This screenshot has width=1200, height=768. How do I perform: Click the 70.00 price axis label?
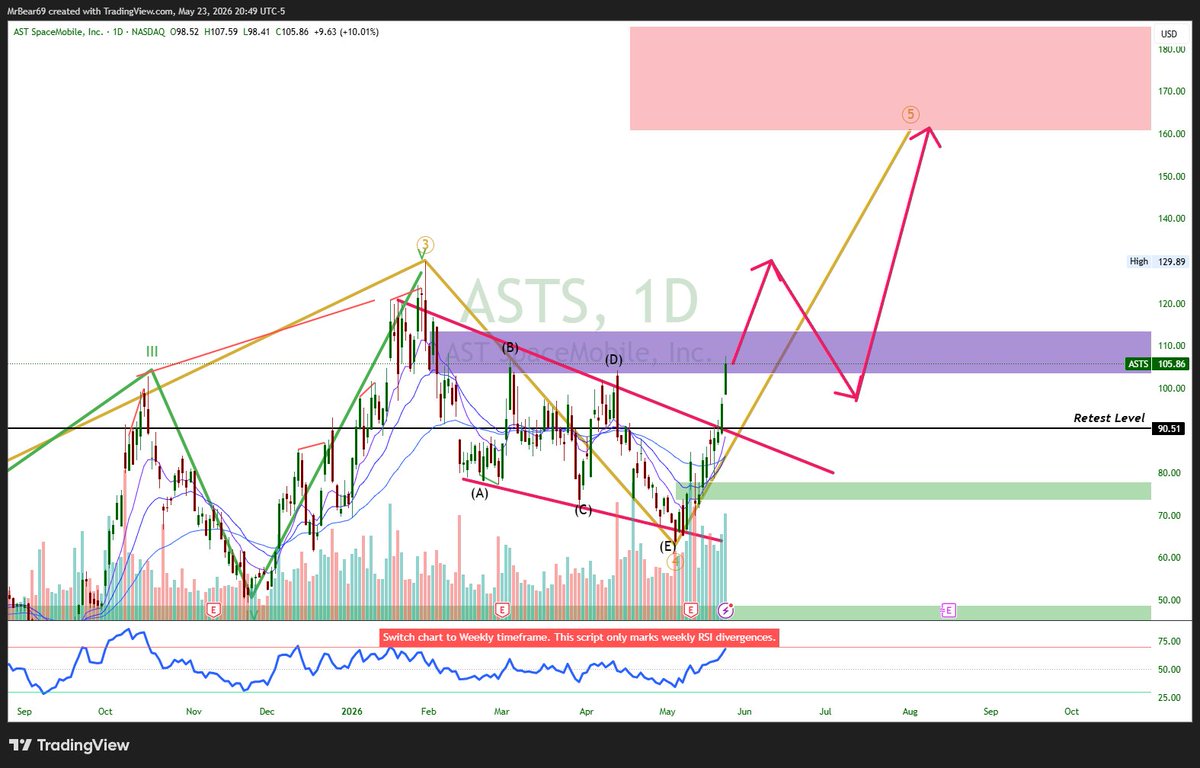(x=1172, y=515)
